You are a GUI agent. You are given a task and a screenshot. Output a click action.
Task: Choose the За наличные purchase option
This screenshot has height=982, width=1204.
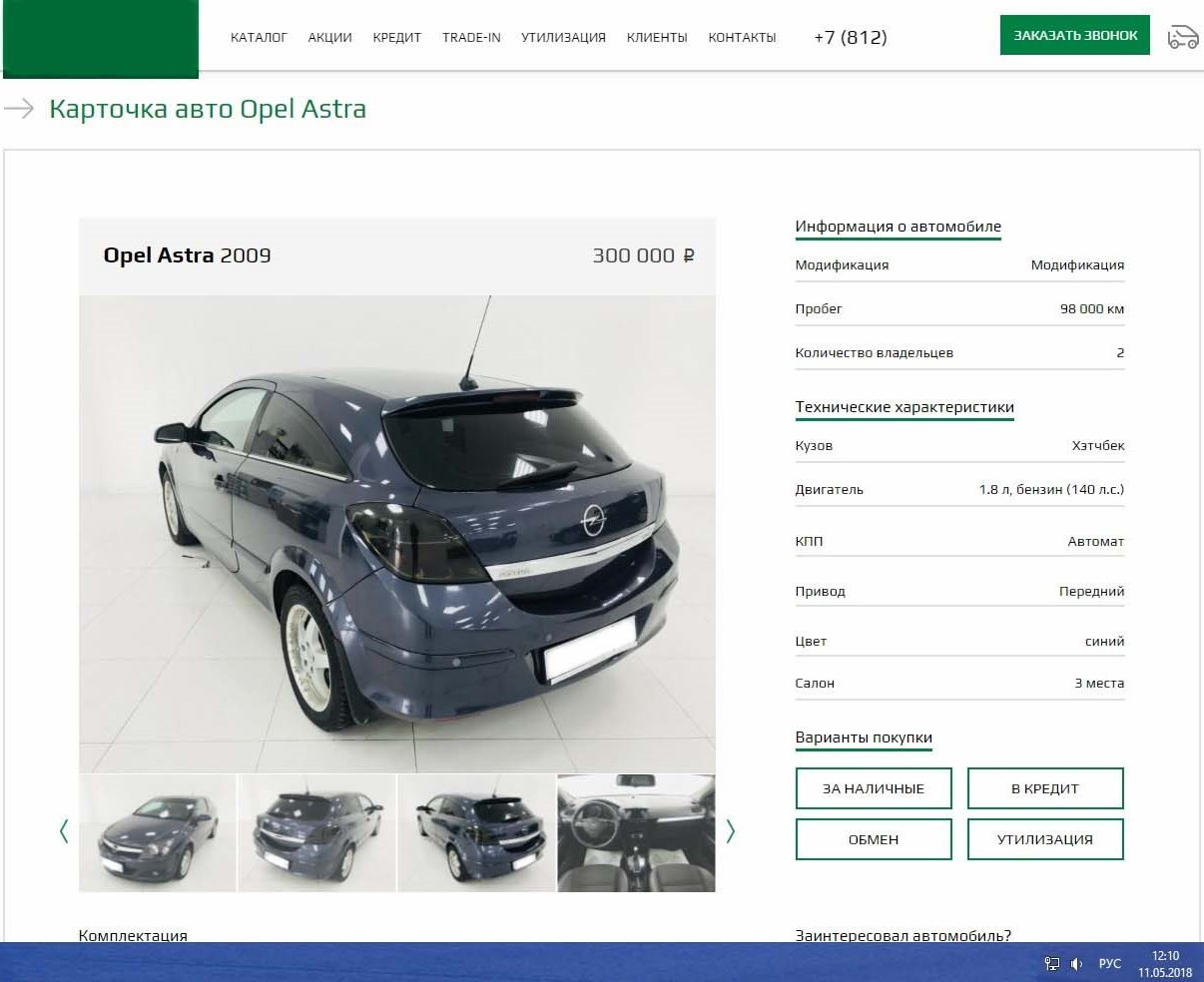874,788
